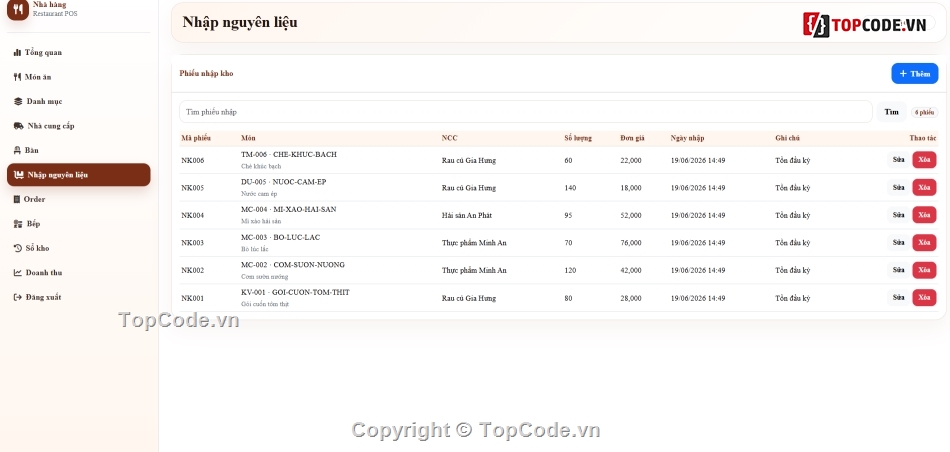The image size is (950, 452).
Task: Click the quantity 140 cell
Action: (x=570, y=188)
